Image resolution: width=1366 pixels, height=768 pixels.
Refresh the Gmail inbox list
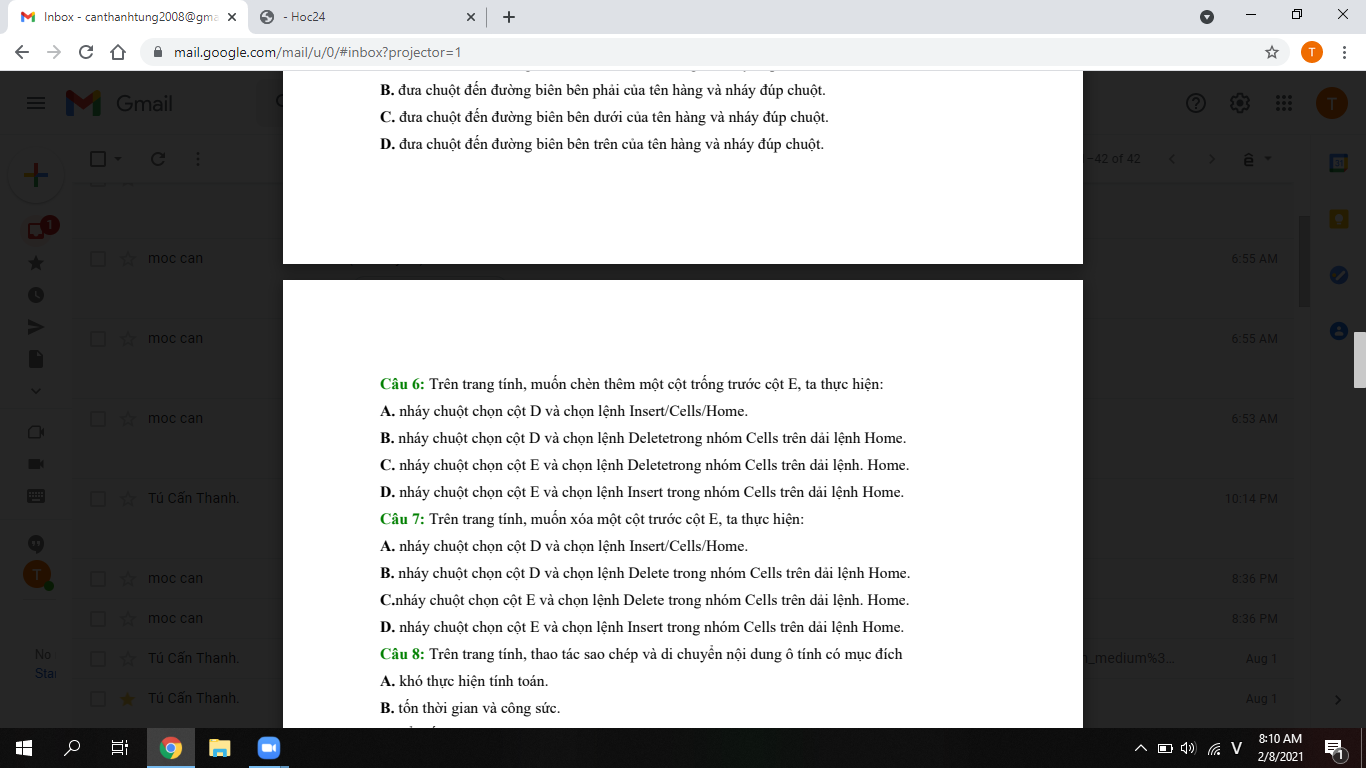(157, 159)
